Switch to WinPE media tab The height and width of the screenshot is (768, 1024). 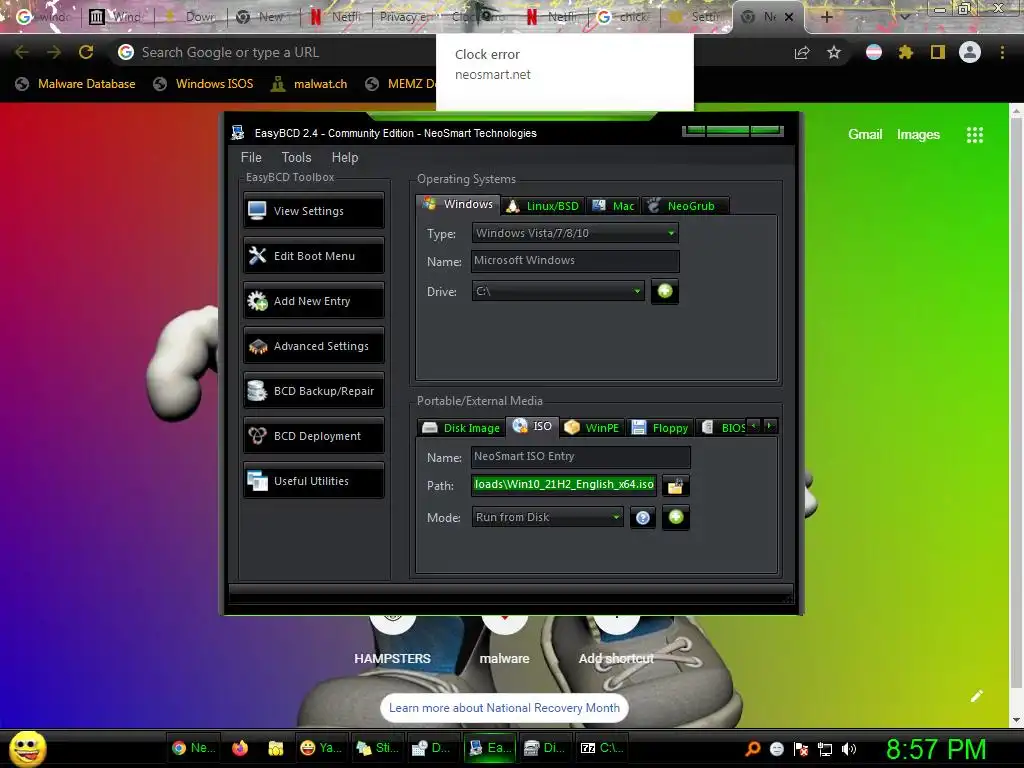point(592,428)
